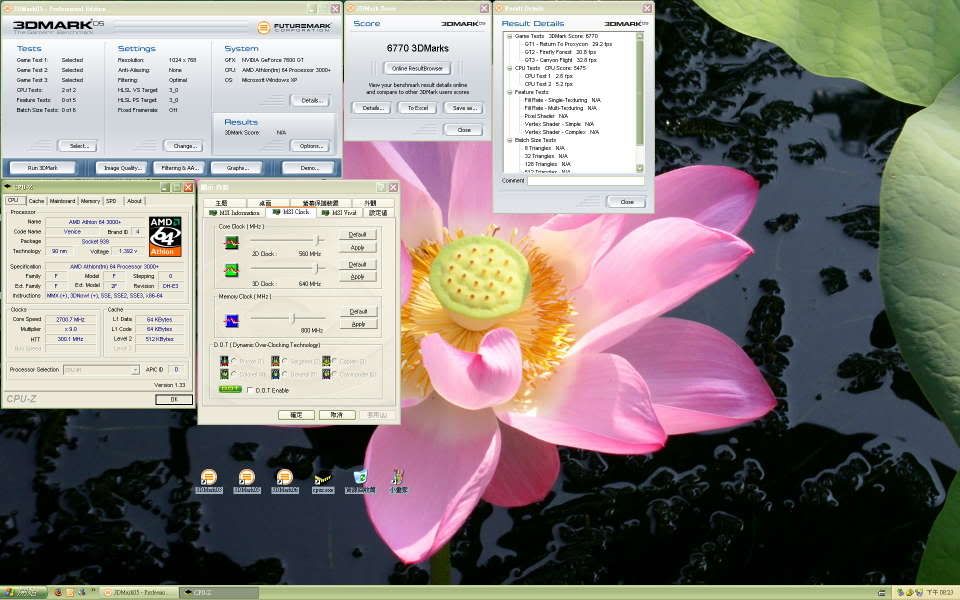Click the 2D core clock graph icon

231,242
